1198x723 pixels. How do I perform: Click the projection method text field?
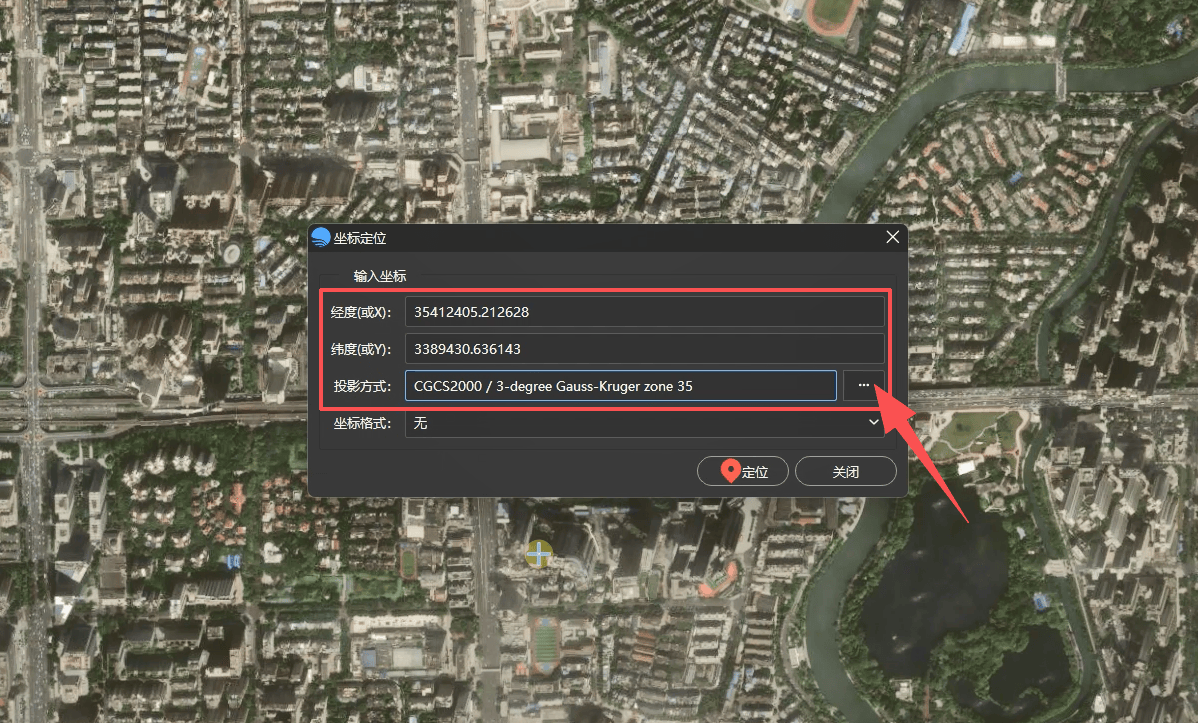click(x=620, y=386)
